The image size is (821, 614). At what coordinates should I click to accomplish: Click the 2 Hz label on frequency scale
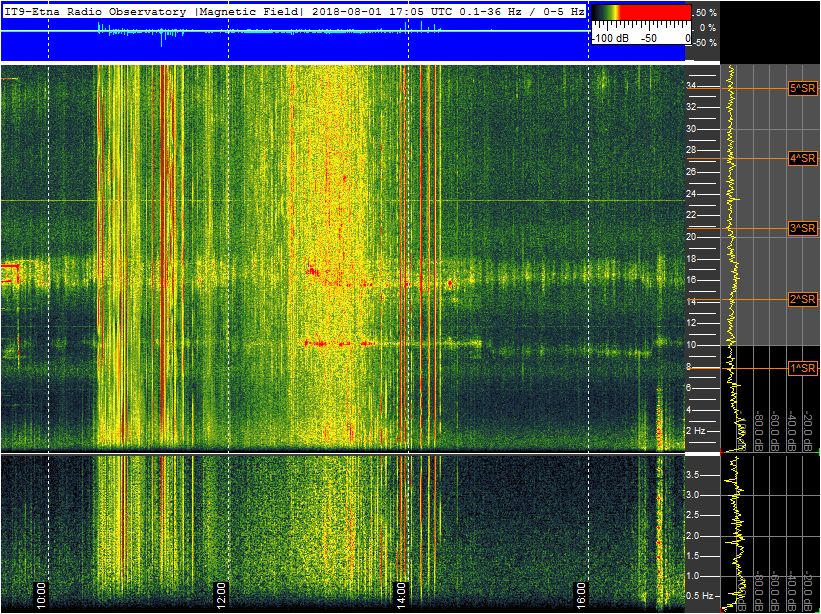click(697, 431)
